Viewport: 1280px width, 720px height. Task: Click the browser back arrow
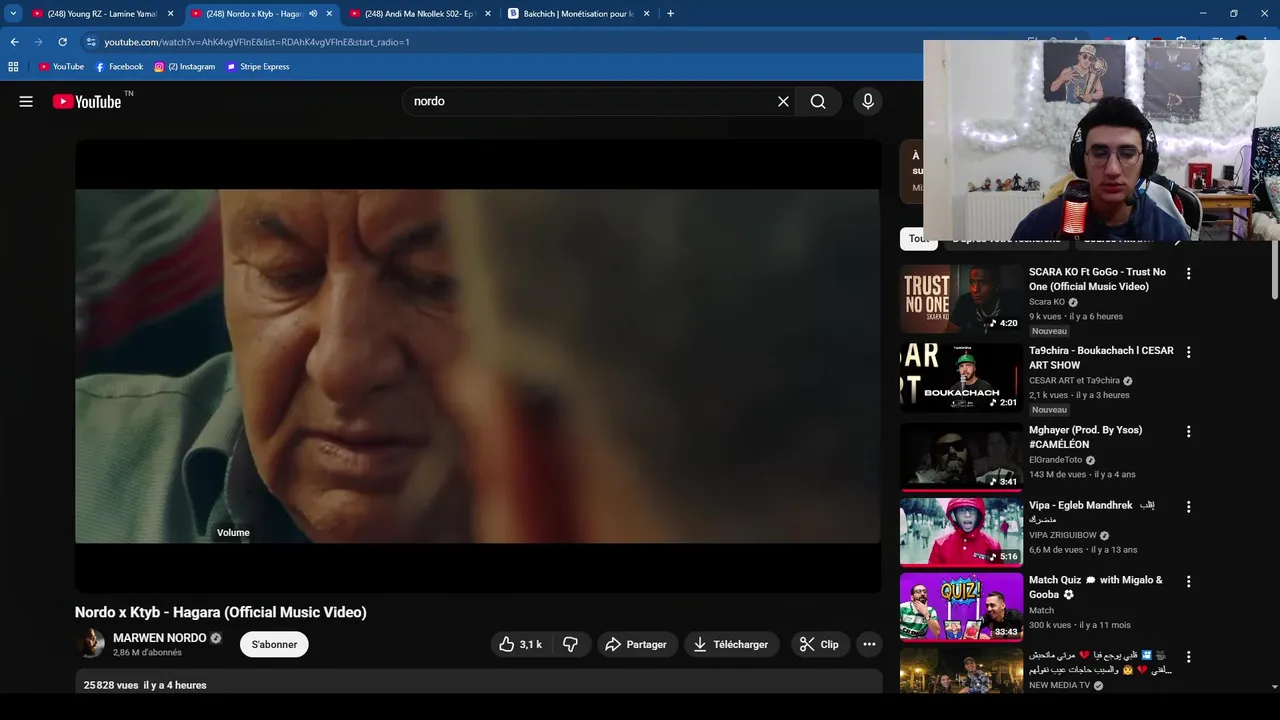tap(14, 42)
